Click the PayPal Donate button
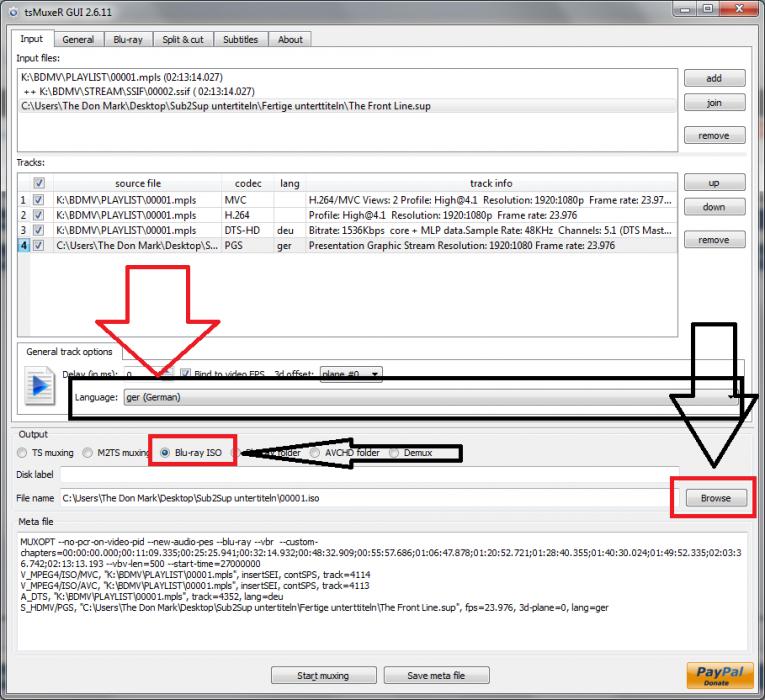 point(720,676)
